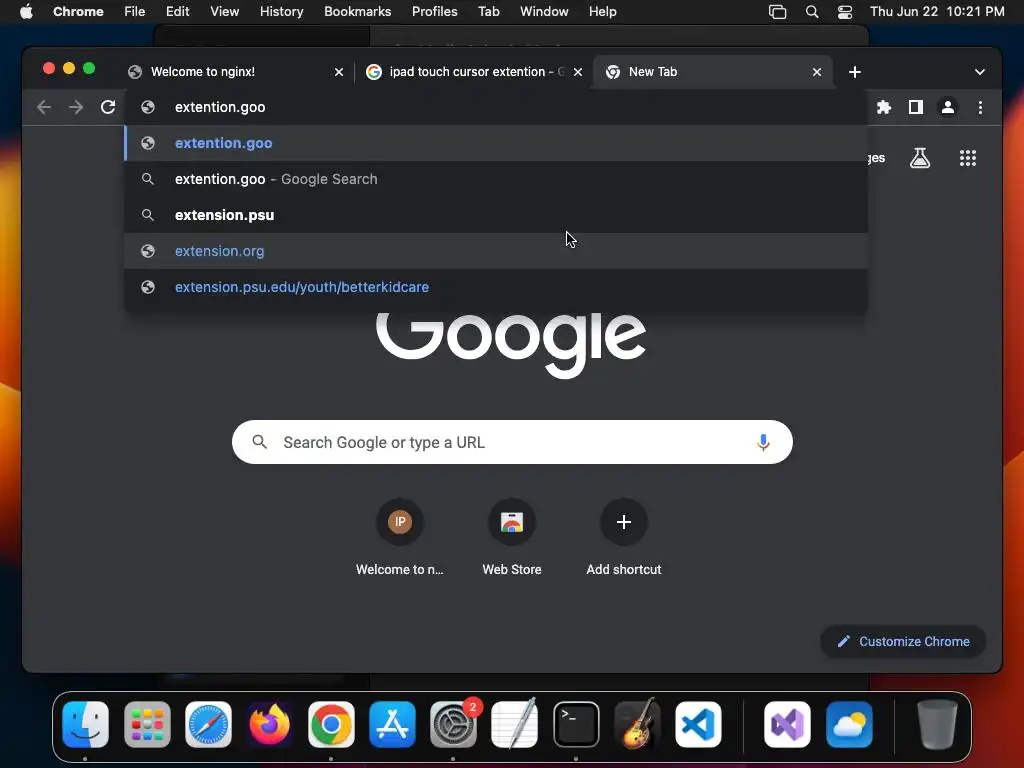Open the File menu
Screen dimensions: 1024x768
pyautogui.click(x=135, y=12)
